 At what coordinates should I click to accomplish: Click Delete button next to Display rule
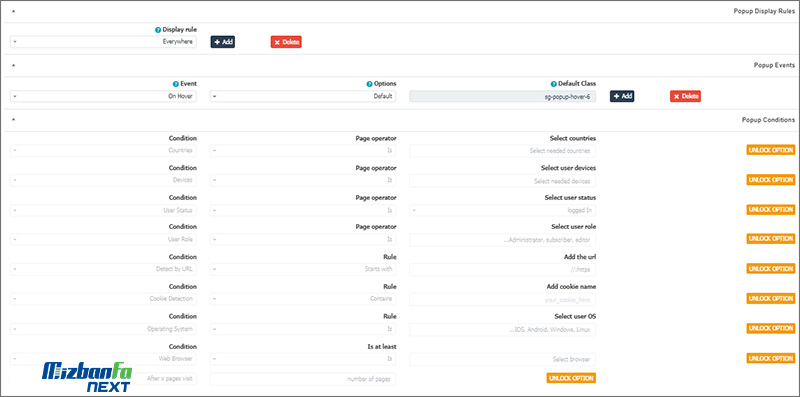[x=286, y=42]
